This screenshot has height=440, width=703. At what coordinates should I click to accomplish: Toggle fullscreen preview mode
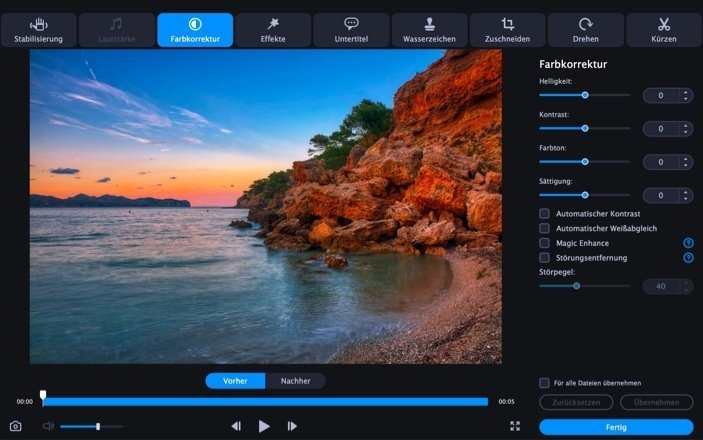tap(515, 426)
